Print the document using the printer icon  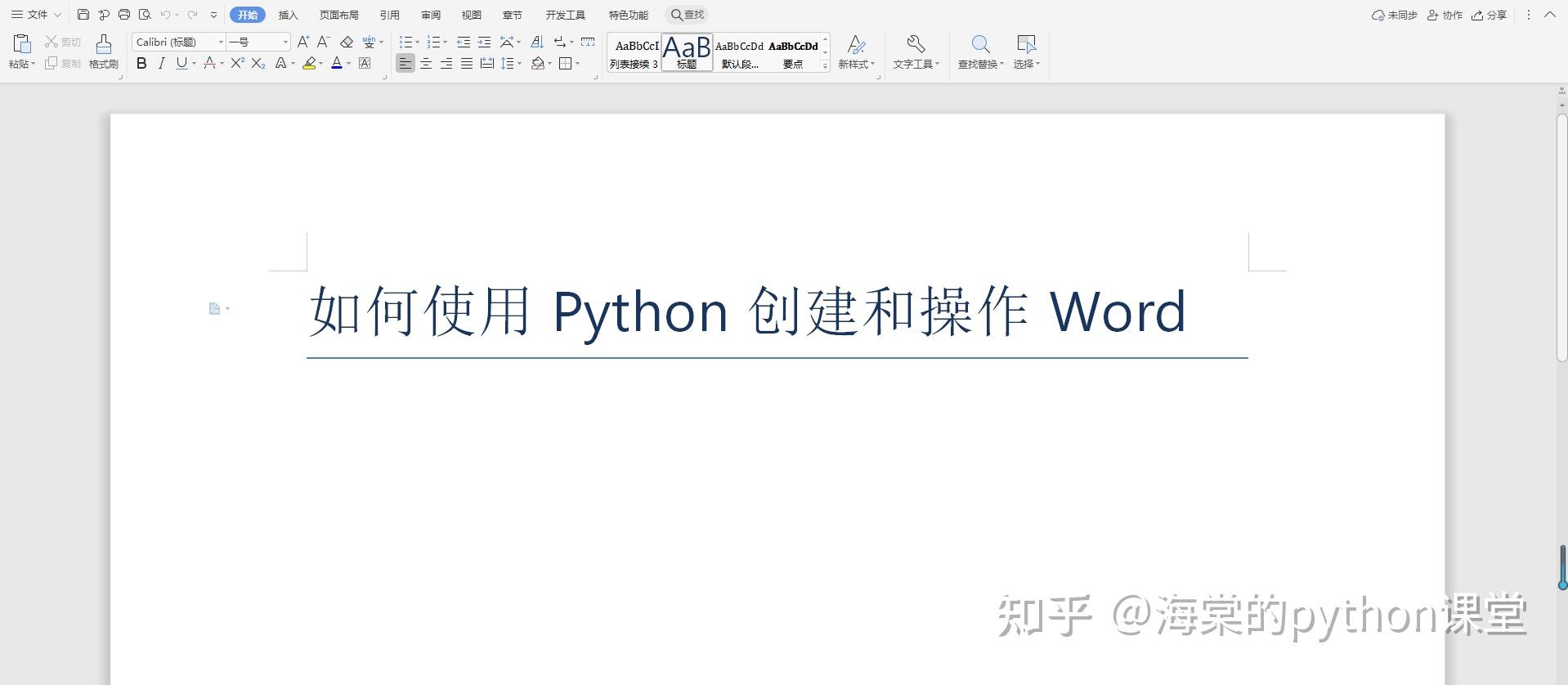[x=124, y=15]
